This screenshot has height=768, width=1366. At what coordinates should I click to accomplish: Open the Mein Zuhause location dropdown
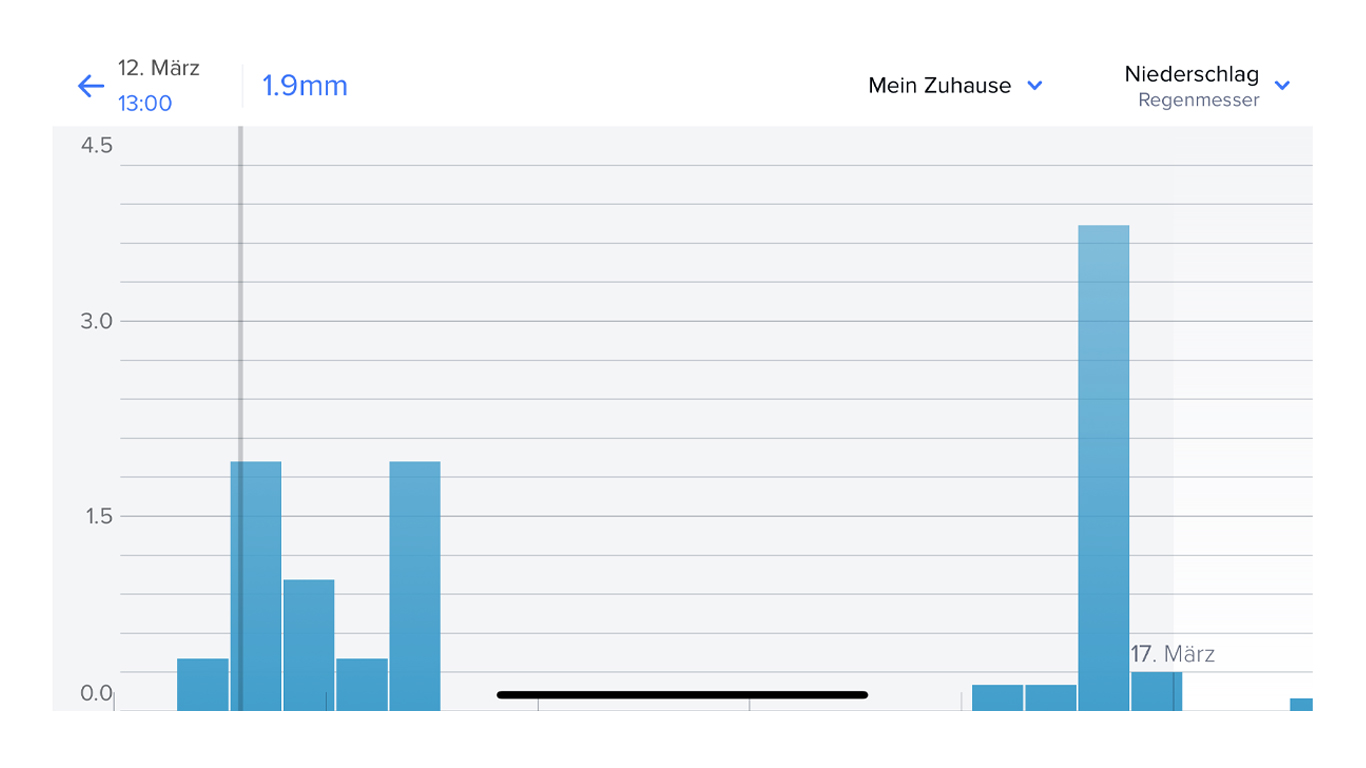coord(940,86)
